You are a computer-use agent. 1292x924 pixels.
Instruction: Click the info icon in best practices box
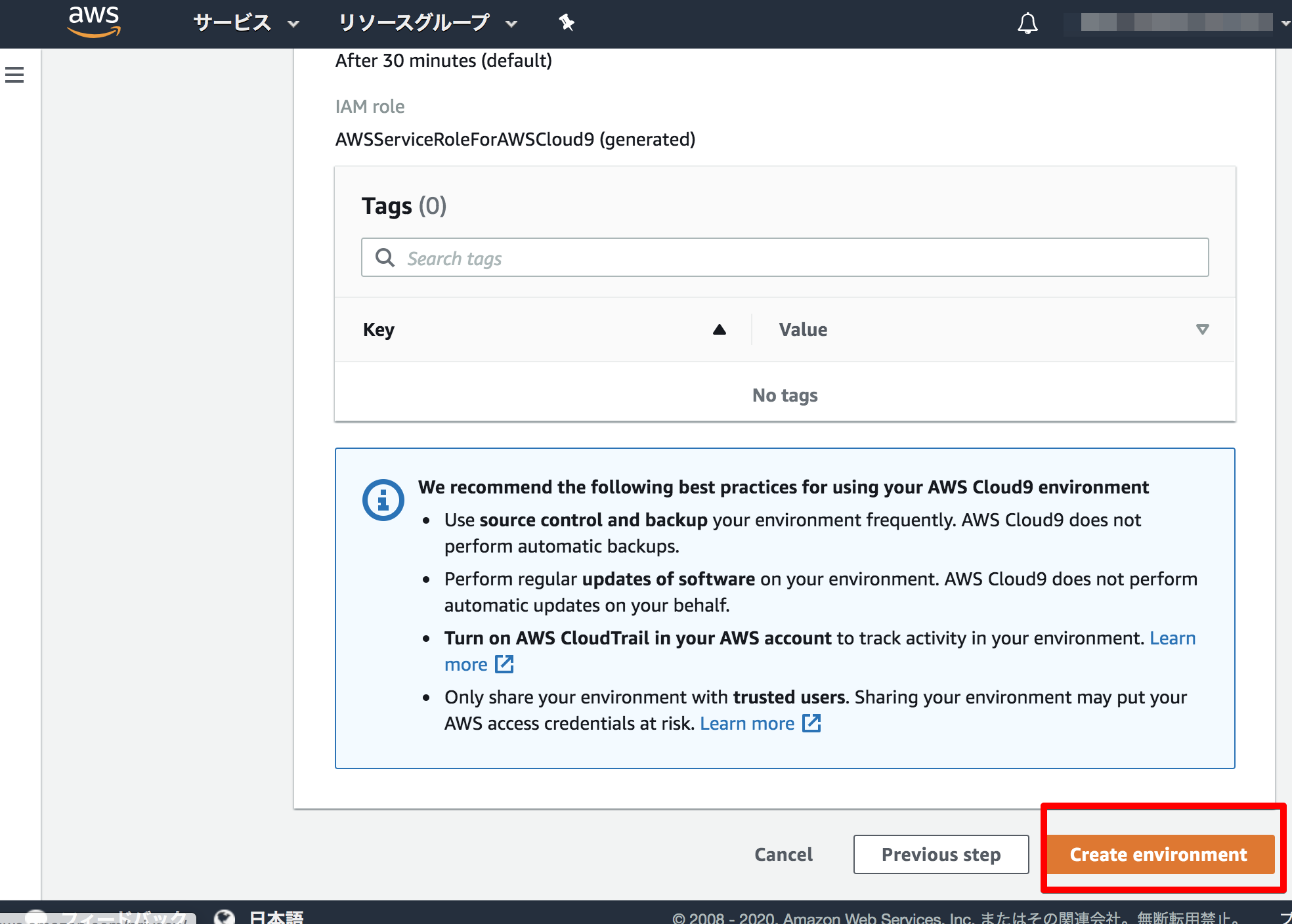(x=383, y=500)
